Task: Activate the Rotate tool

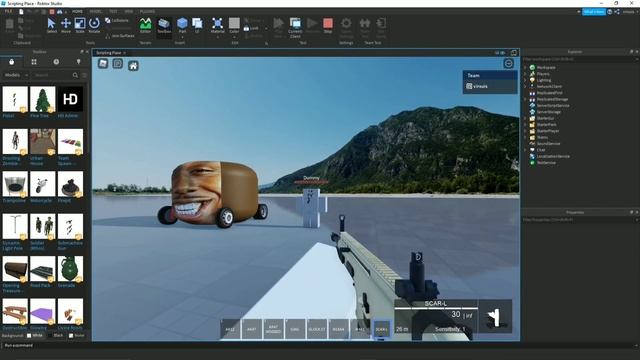Action: tap(94, 25)
